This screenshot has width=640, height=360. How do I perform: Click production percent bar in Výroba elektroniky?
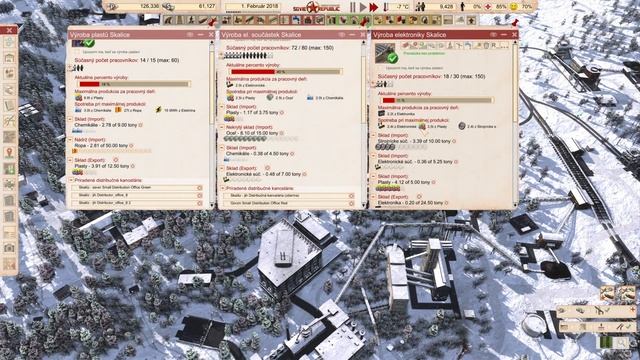tap(437, 100)
